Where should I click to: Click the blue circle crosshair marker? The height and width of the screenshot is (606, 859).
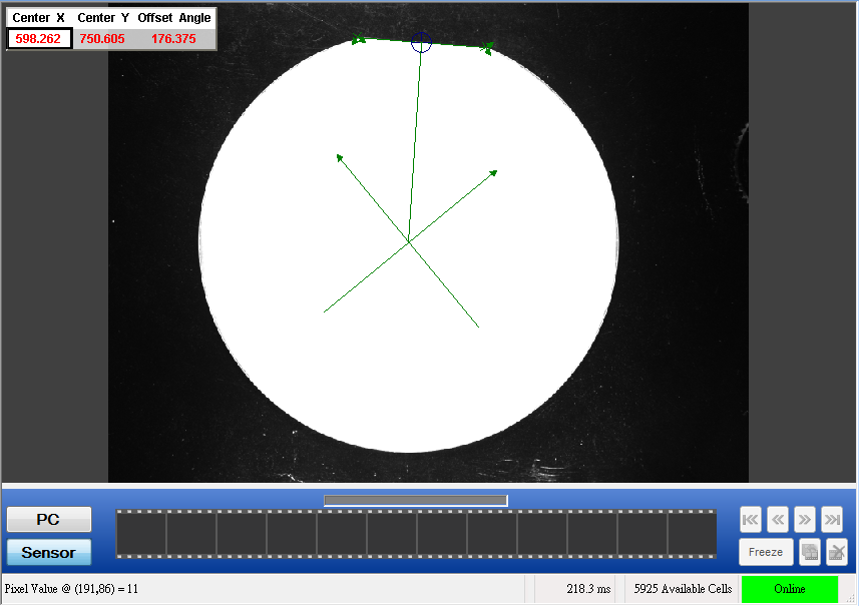coord(421,42)
